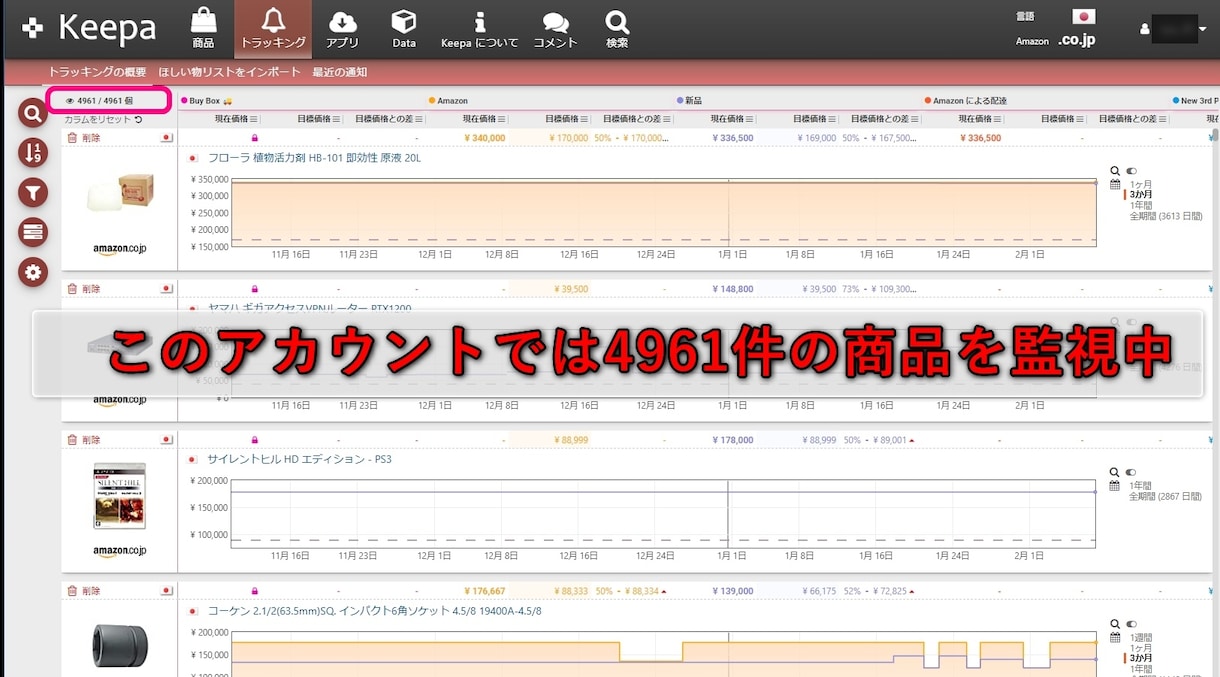This screenshot has height=677, width=1220.
Task: Click the Buy Box lock icon on the HB-101 row
Action: pos(254,138)
